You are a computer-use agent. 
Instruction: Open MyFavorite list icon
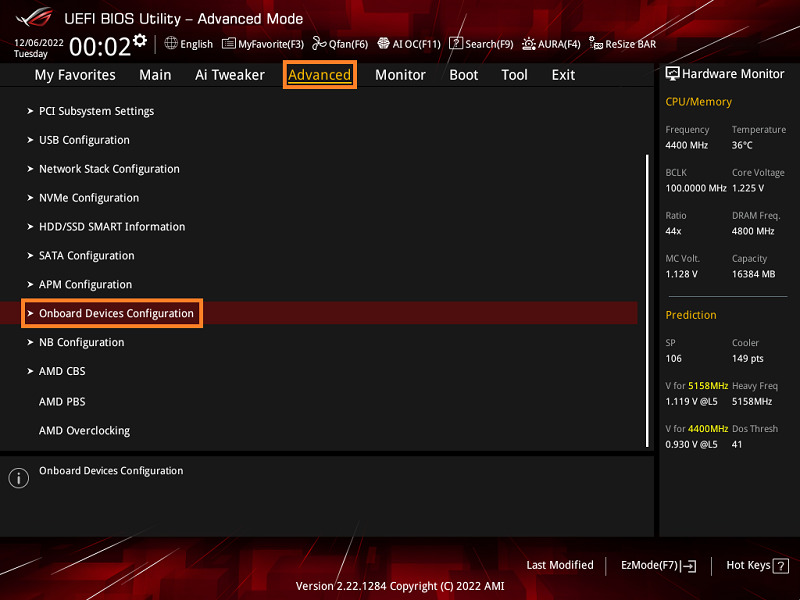pyautogui.click(x=229, y=43)
